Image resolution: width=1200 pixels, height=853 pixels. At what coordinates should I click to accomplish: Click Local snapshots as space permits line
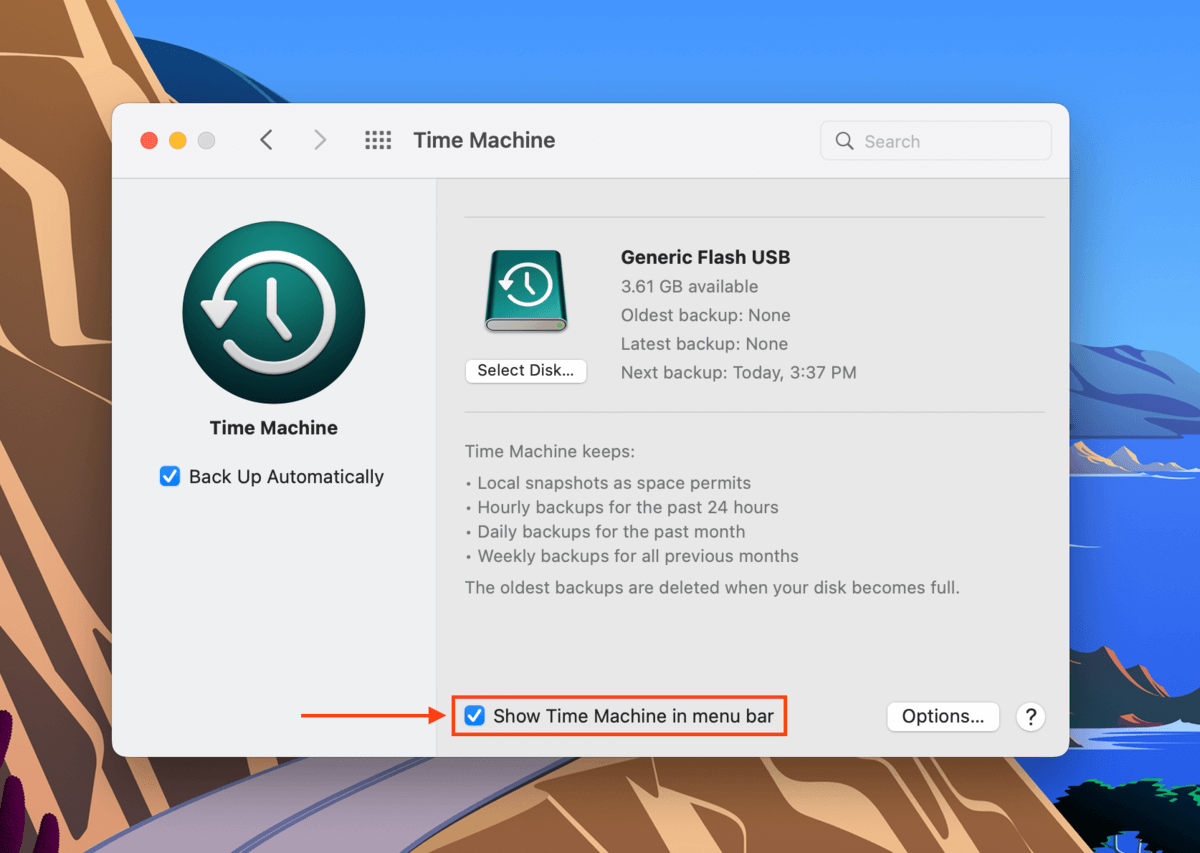(x=614, y=482)
